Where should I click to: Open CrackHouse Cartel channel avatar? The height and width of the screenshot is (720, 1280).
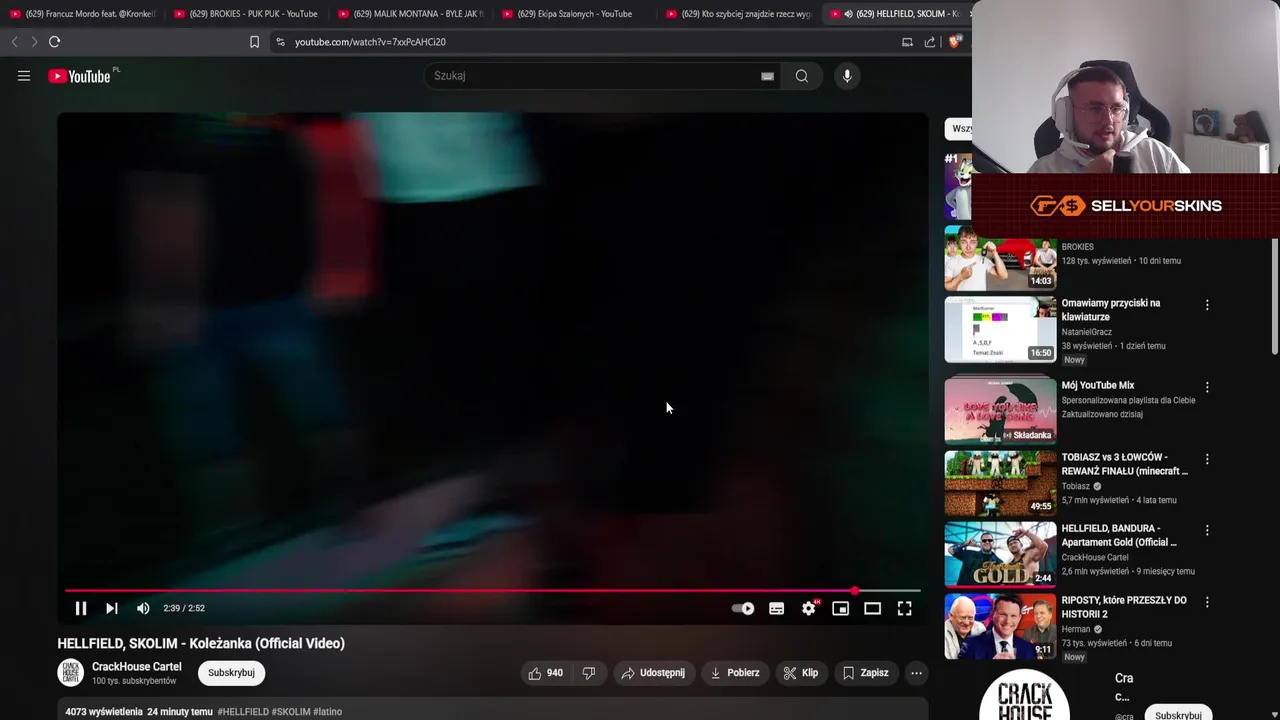point(70,673)
